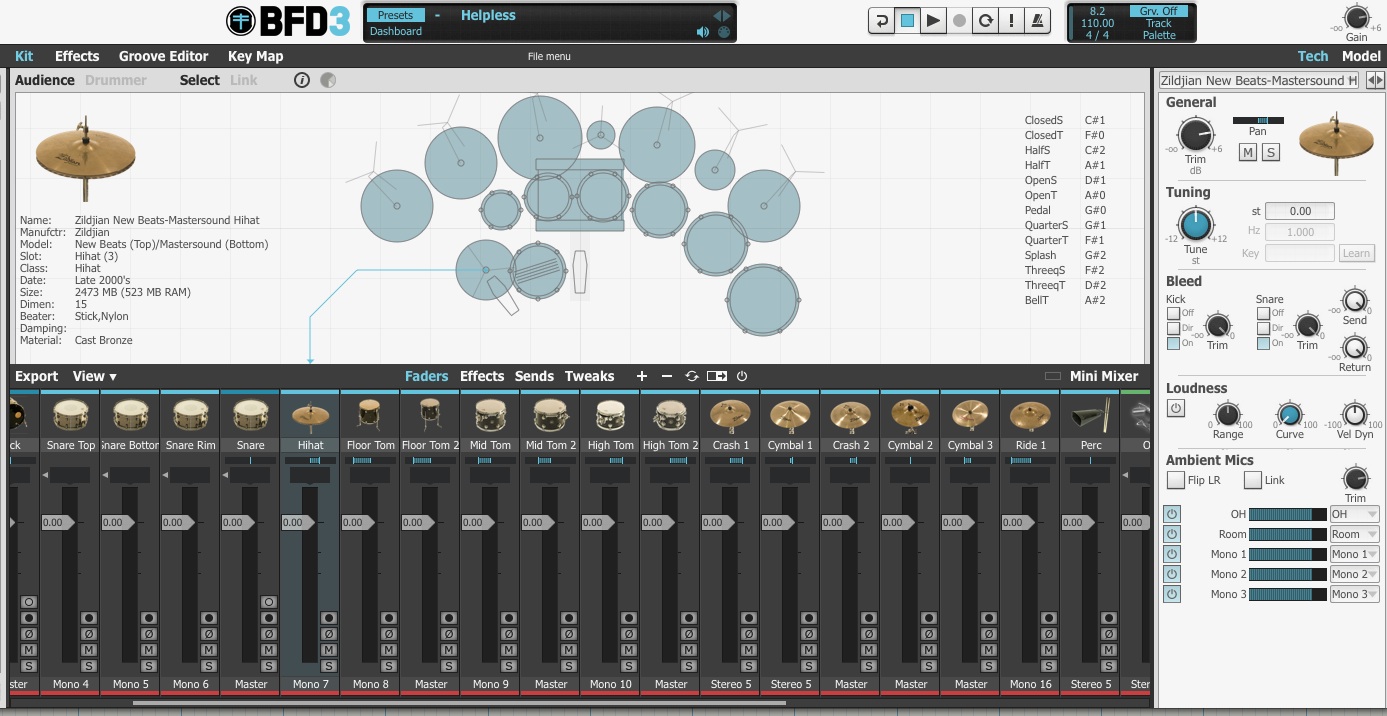This screenshot has width=1387, height=716.
Task: Solo the Snare Top channel
Action: point(88,666)
